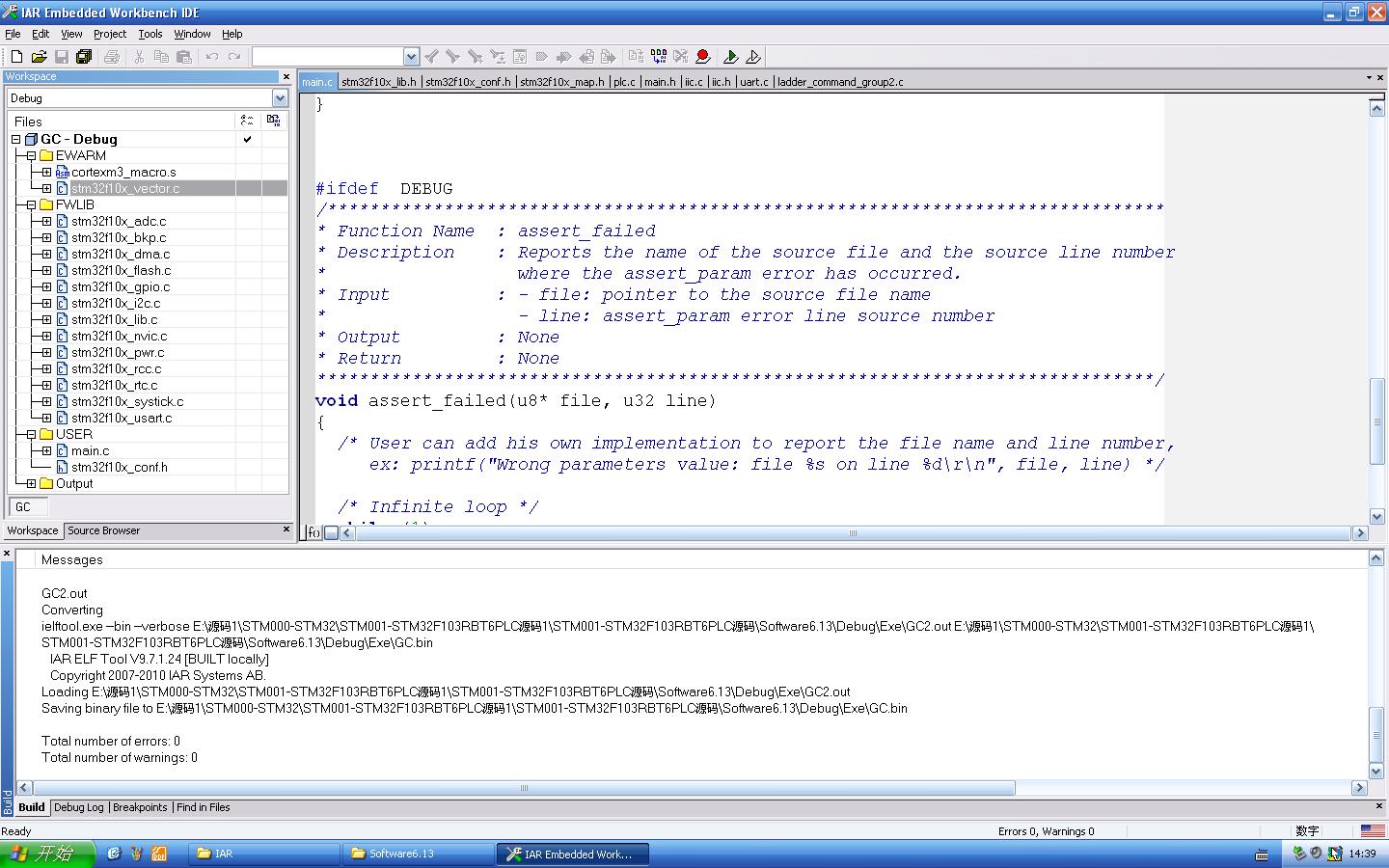Collapse the FWLIB folder
1389x868 pixels.
point(31,204)
